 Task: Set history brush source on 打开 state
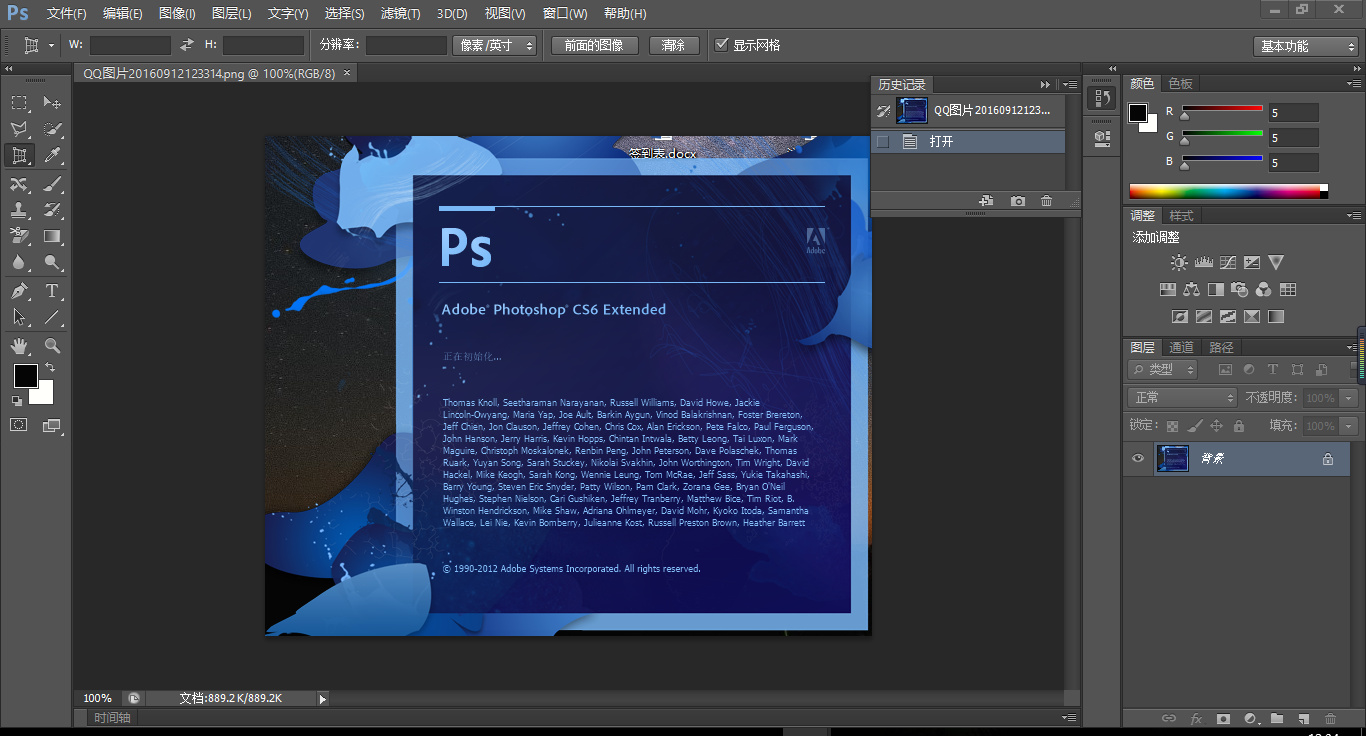pos(882,142)
